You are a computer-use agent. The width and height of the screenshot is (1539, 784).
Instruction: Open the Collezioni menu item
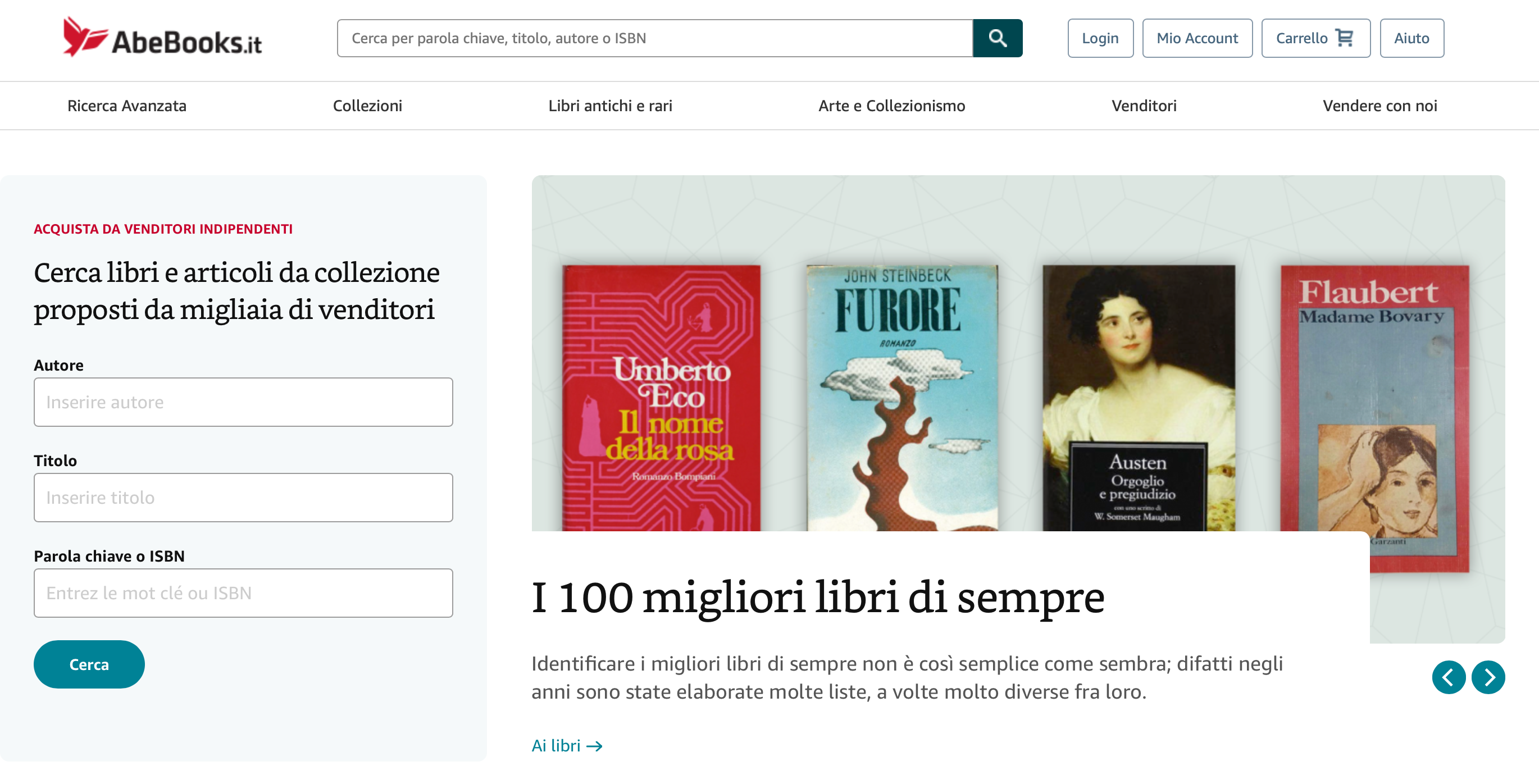(x=367, y=106)
